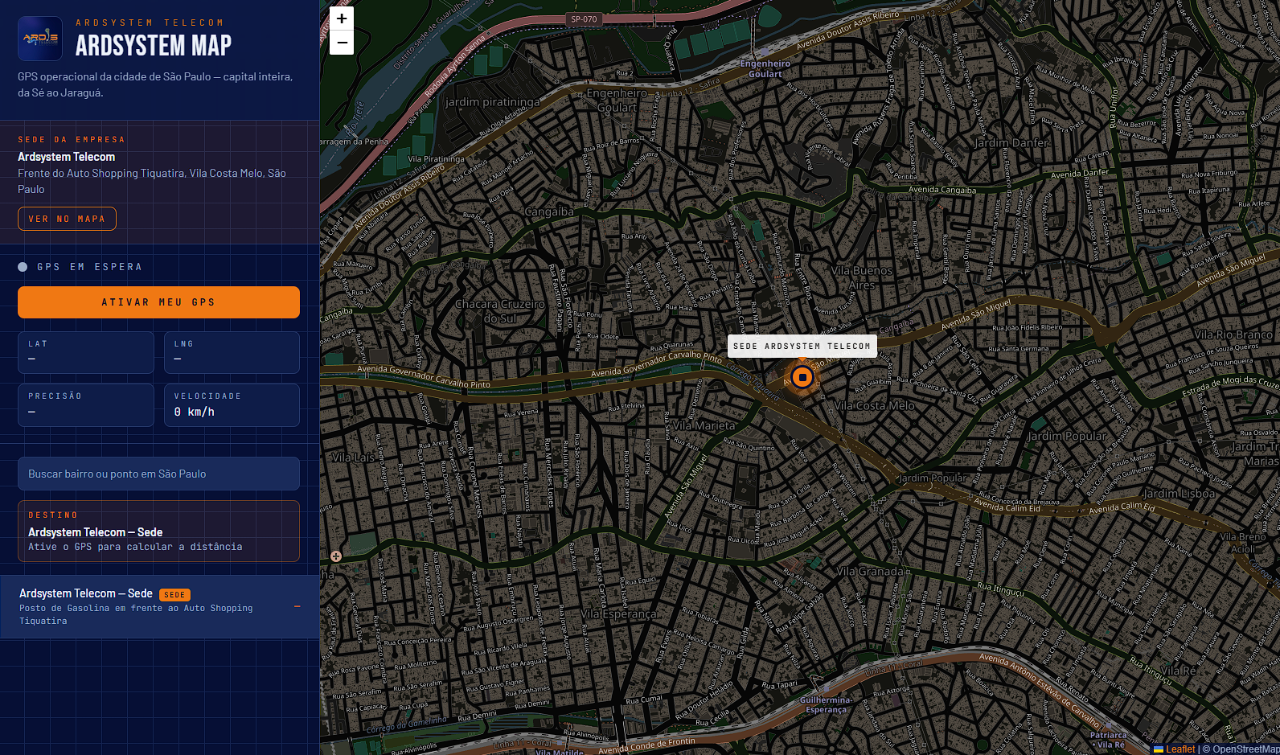Select the Ardsystem Telecom — Sede list entry
The image size is (1280, 755).
pyautogui.click(x=160, y=607)
